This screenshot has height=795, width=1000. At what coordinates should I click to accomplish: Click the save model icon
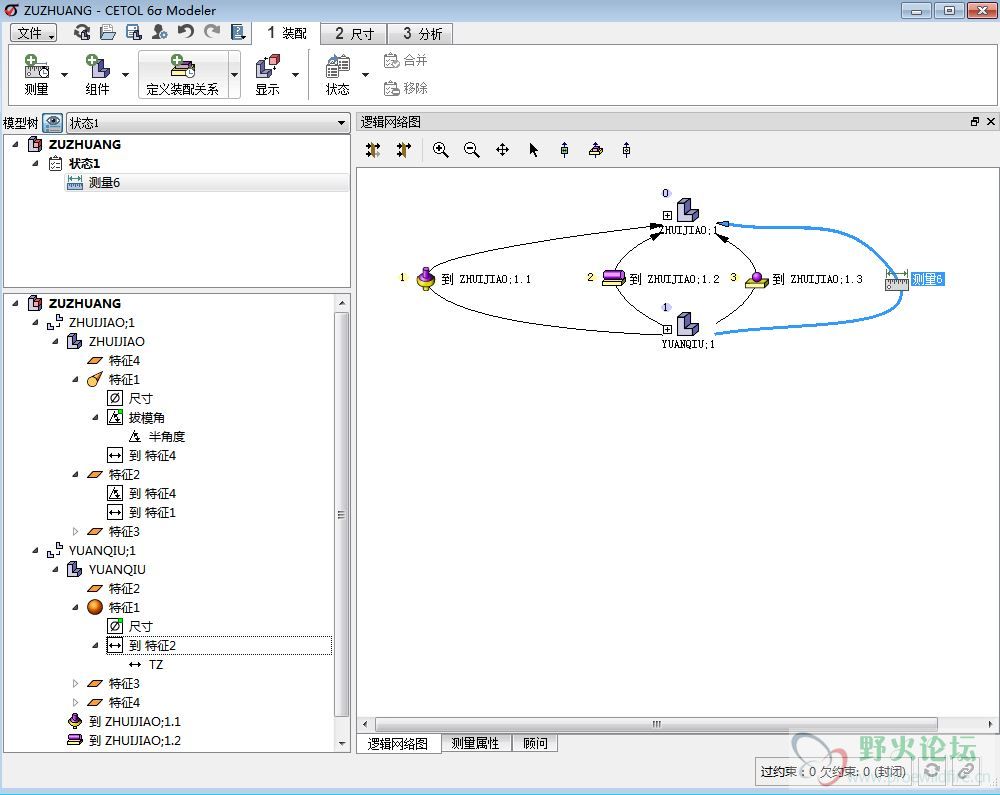(x=133, y=32)
